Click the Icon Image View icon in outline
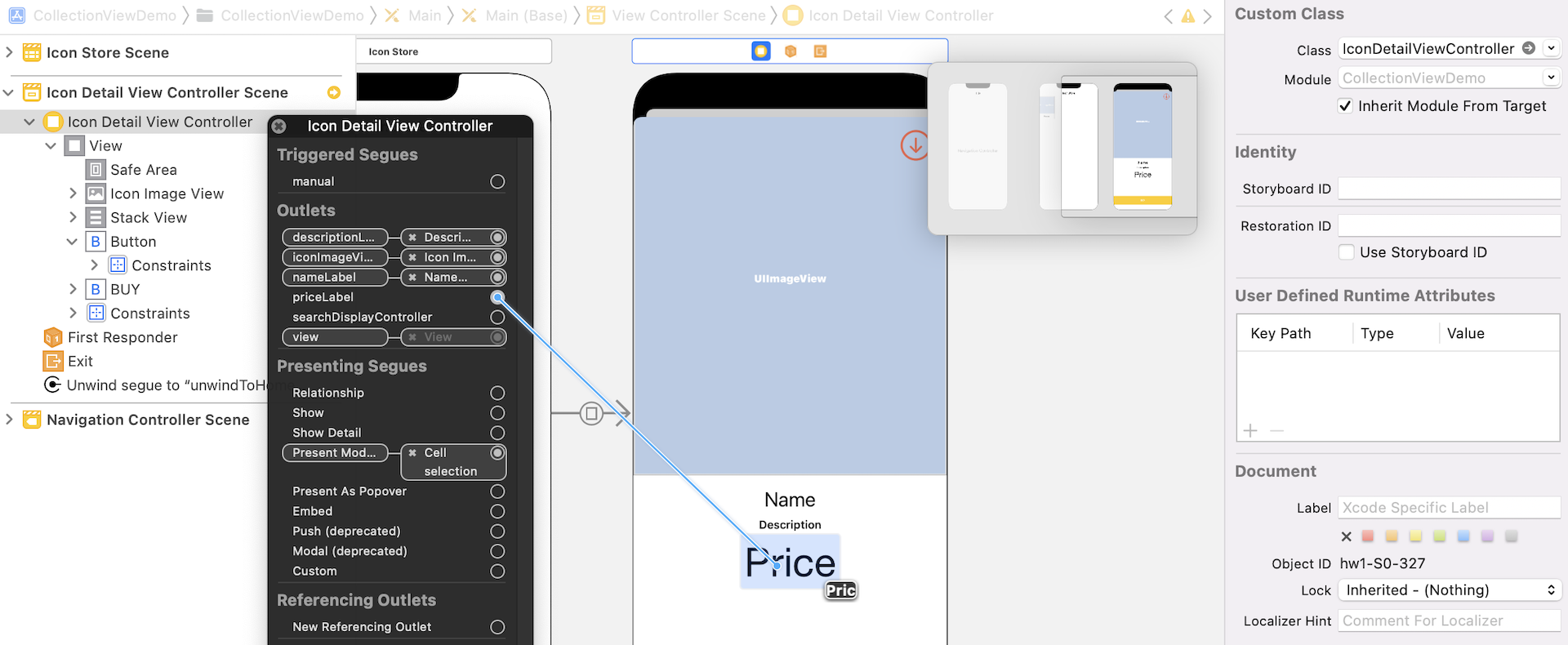 coord(96,193)
